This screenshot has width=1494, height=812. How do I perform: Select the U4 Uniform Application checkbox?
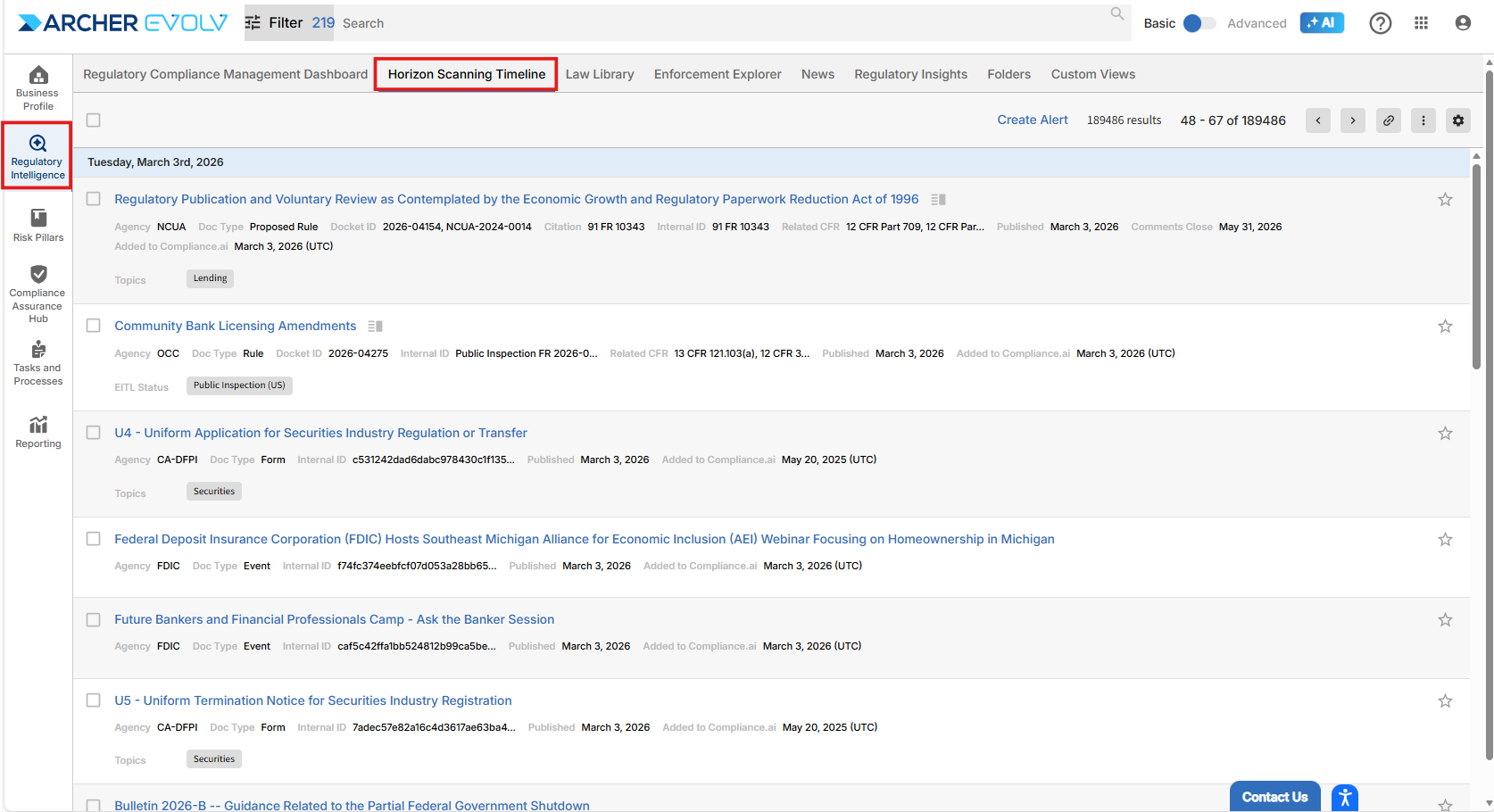(94, 433)
